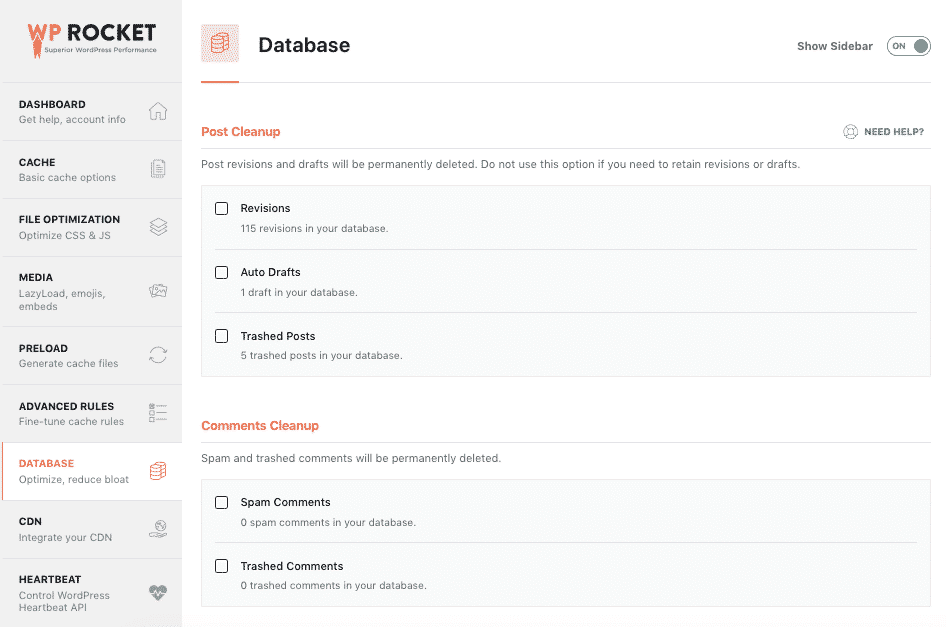Click the Preload circular-arrow icon

[158, 355]
